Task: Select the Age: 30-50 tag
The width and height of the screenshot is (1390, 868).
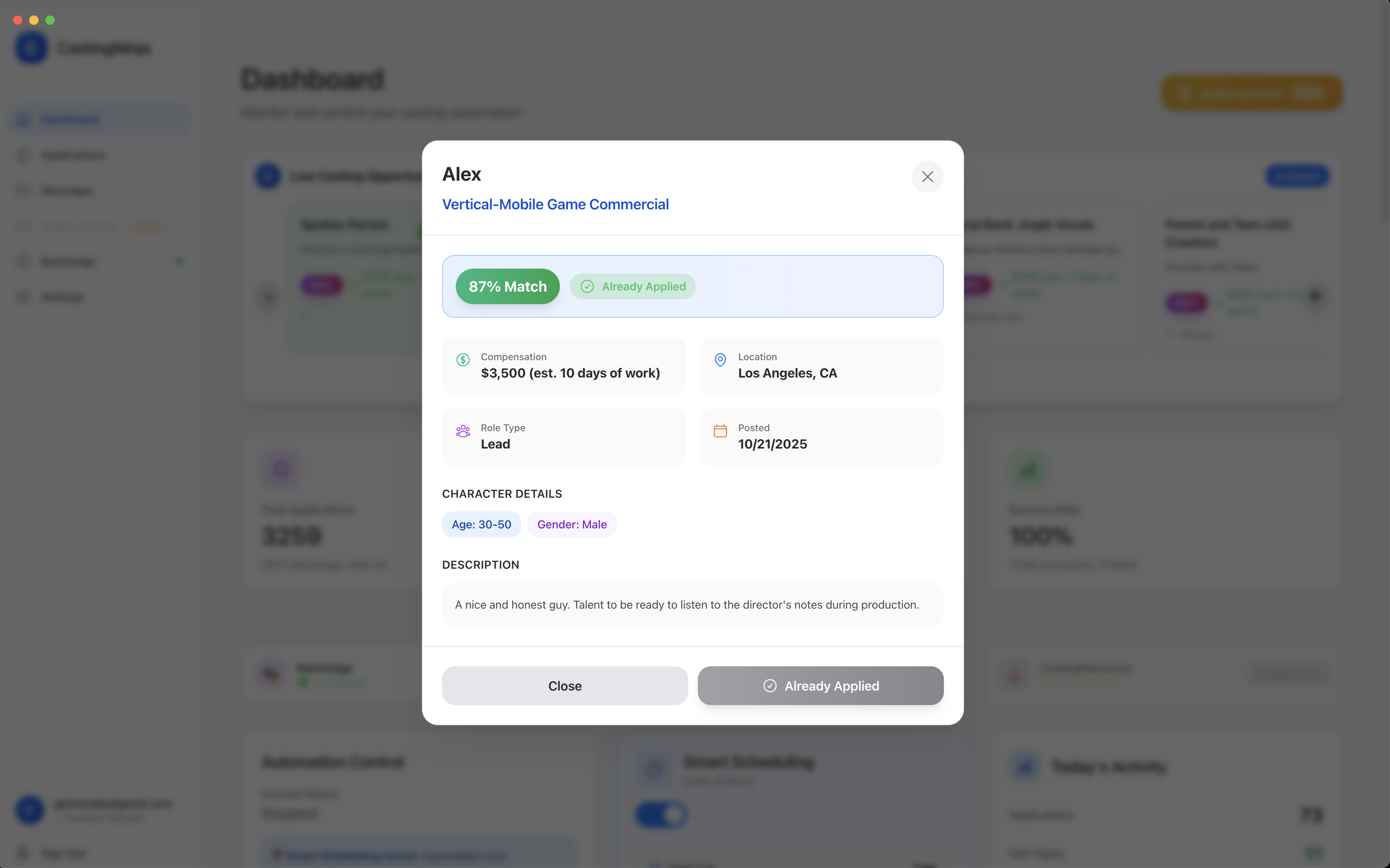Action: coord(481,524)
